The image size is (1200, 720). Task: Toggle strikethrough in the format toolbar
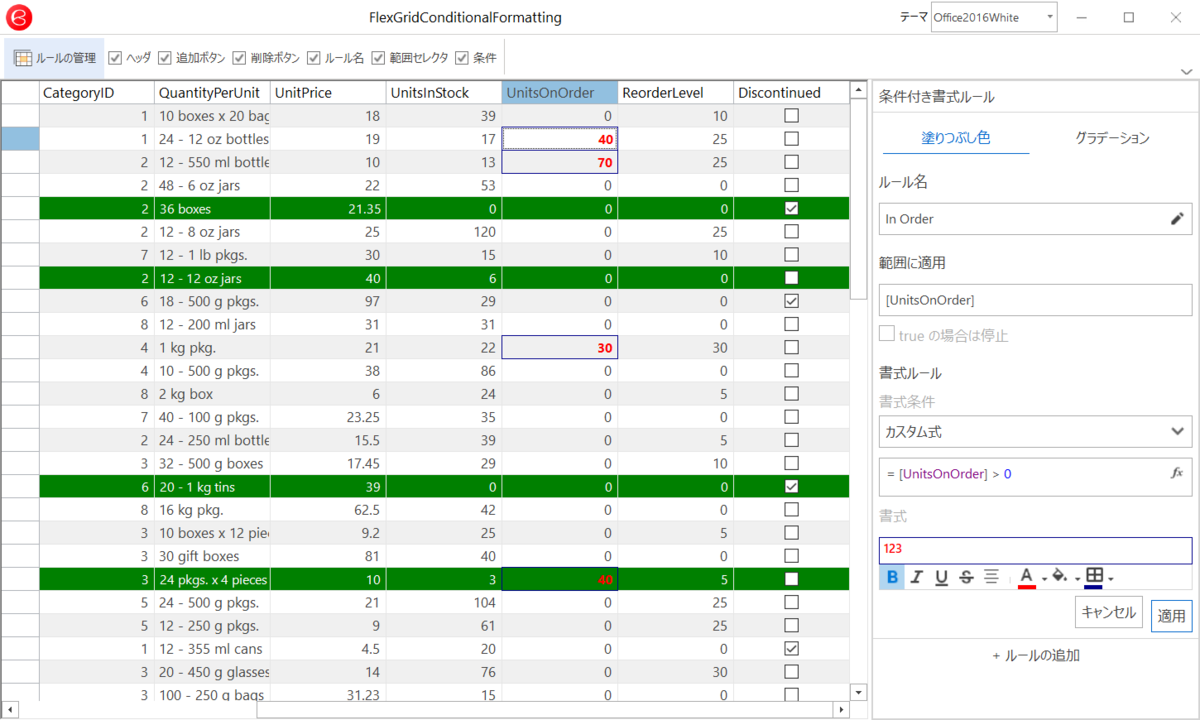tap(966, 577)
